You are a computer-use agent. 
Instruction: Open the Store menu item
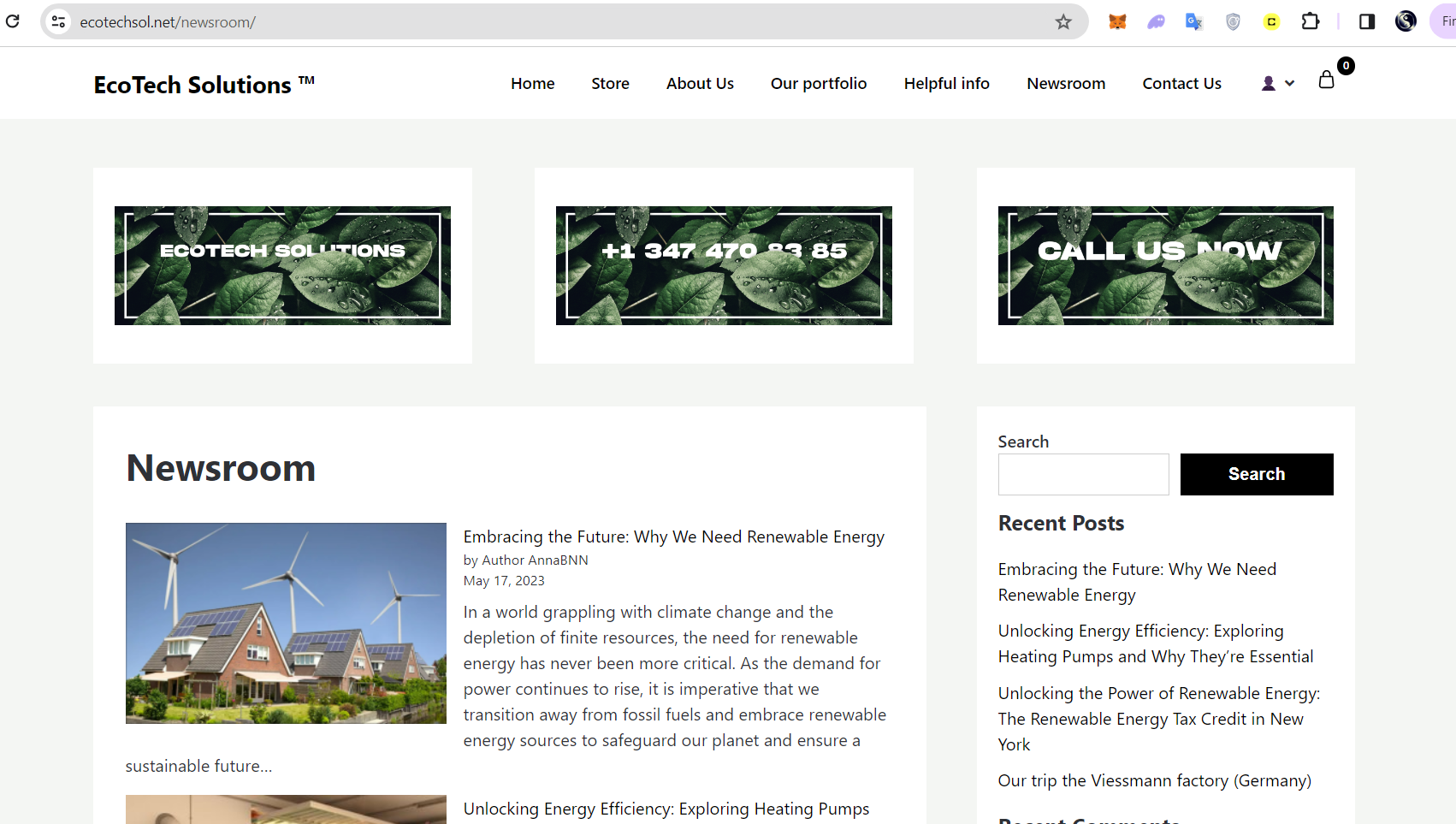click(x=610, y=83)
